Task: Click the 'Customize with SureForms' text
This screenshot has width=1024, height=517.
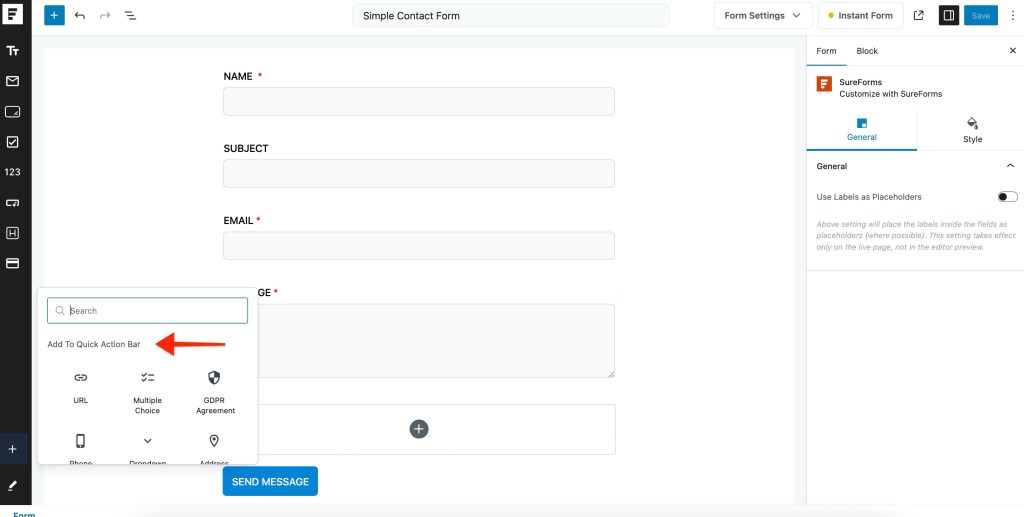Action: click(891, 94)
